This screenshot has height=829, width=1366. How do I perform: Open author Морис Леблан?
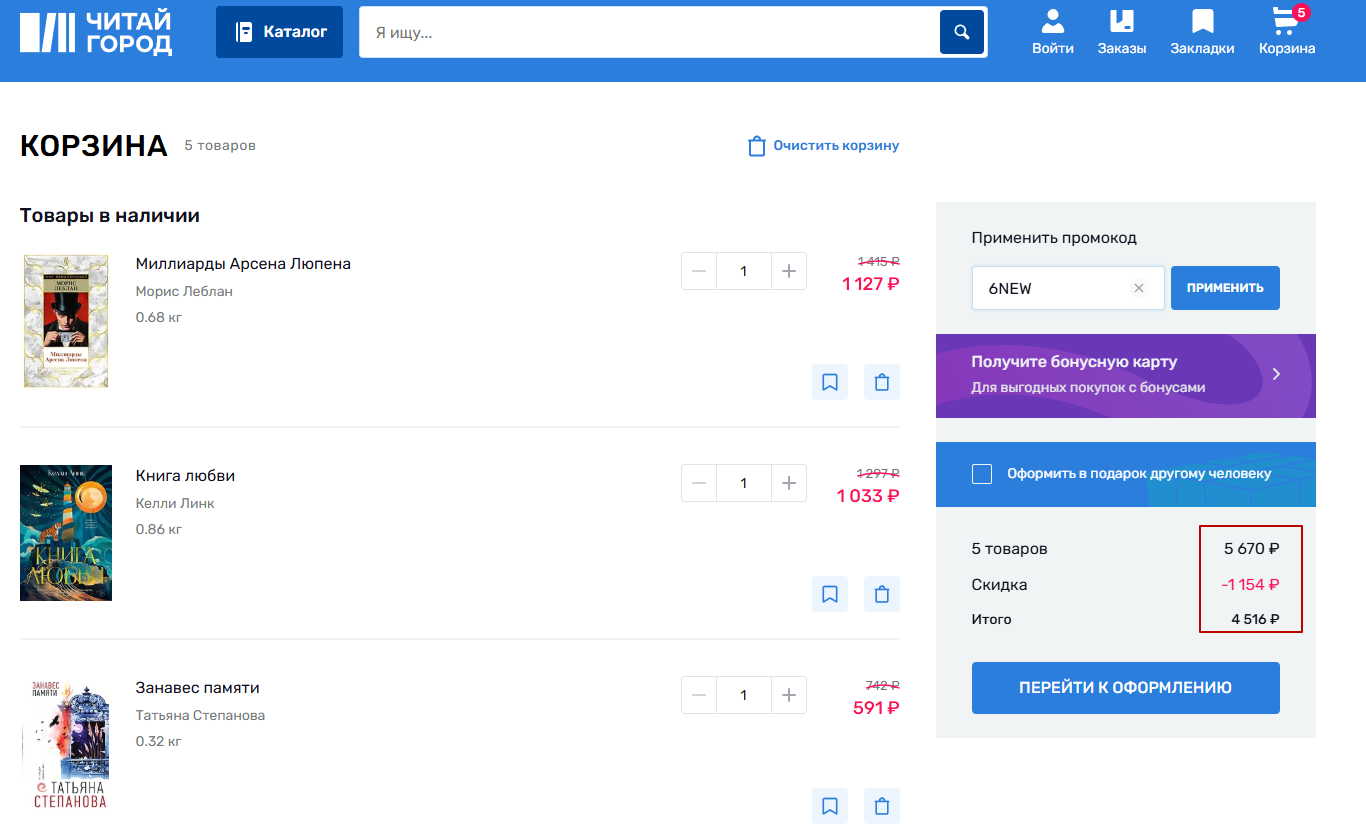click(184, 291)
